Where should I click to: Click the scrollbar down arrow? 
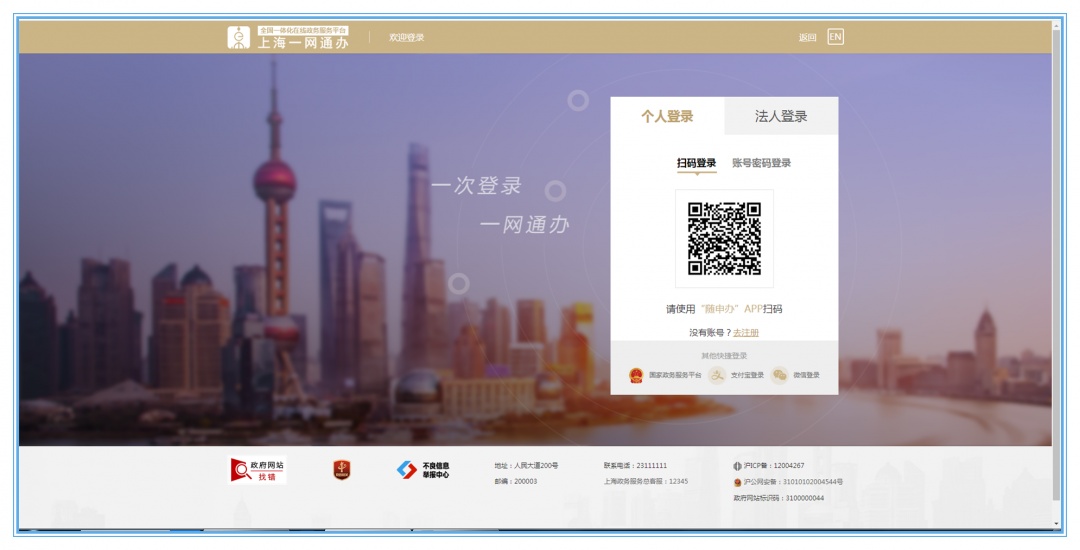pyautogui.click(x=1057, y=525)
